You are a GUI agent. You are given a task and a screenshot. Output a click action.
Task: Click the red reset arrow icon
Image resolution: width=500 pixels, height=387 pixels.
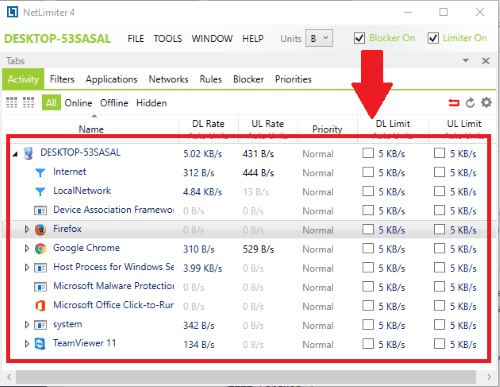point(454,103)
